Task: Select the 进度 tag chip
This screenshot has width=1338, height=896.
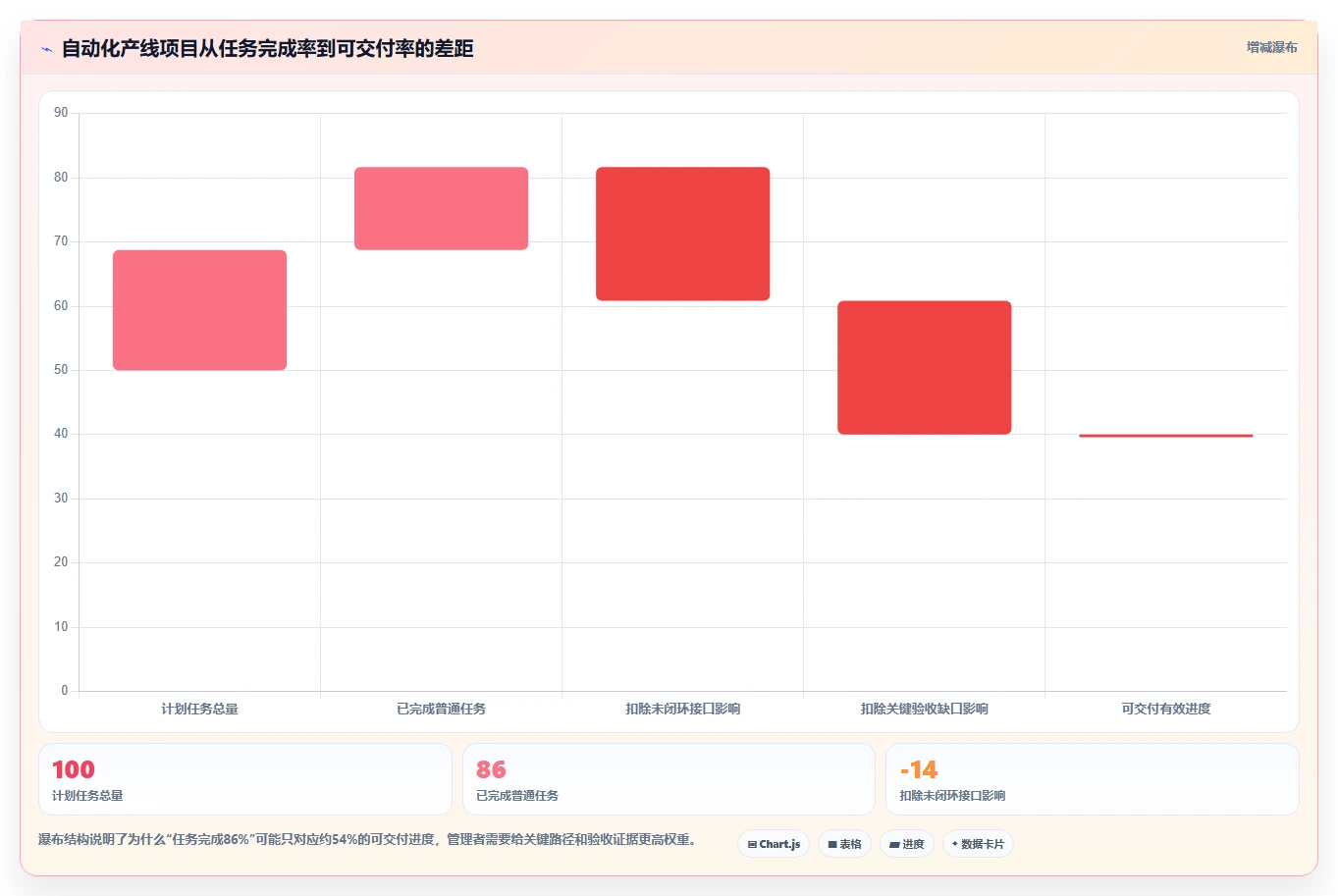Action: coord(907,844)
